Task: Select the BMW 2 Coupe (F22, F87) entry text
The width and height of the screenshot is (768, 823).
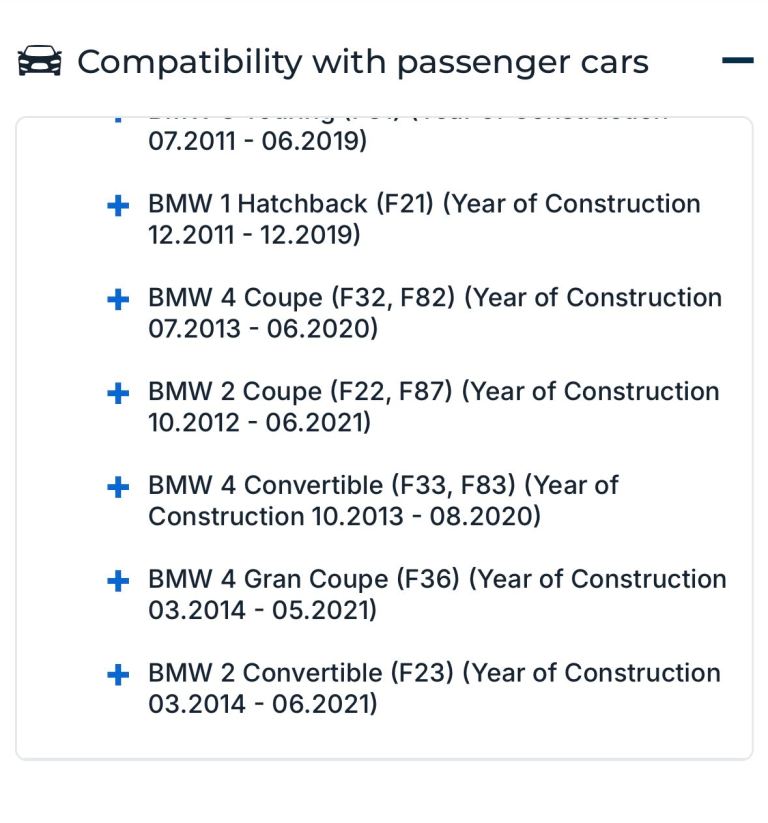Action: tap(434, 407)
